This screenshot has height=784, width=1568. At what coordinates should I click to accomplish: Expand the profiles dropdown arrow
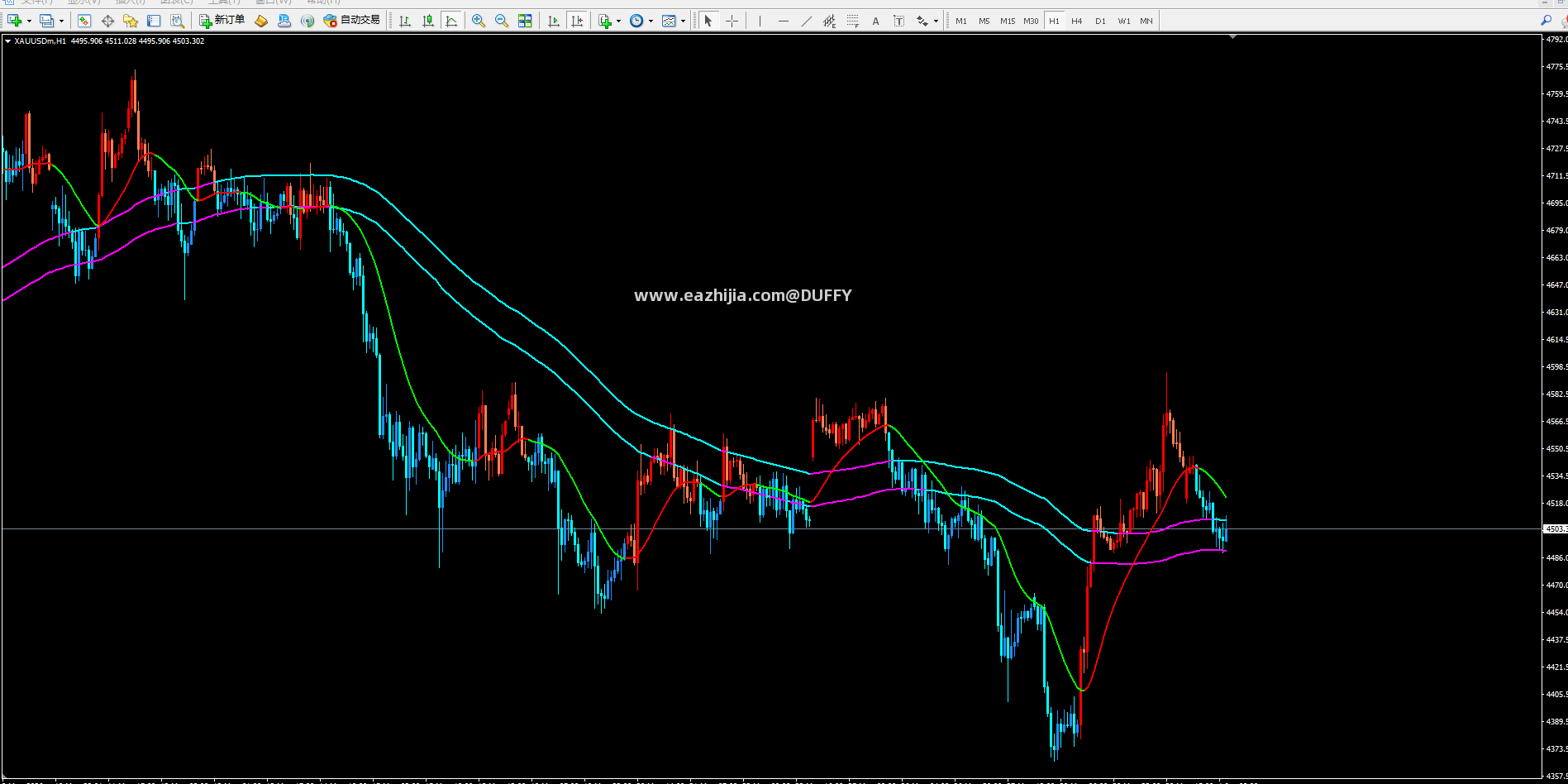click(61, 21)
